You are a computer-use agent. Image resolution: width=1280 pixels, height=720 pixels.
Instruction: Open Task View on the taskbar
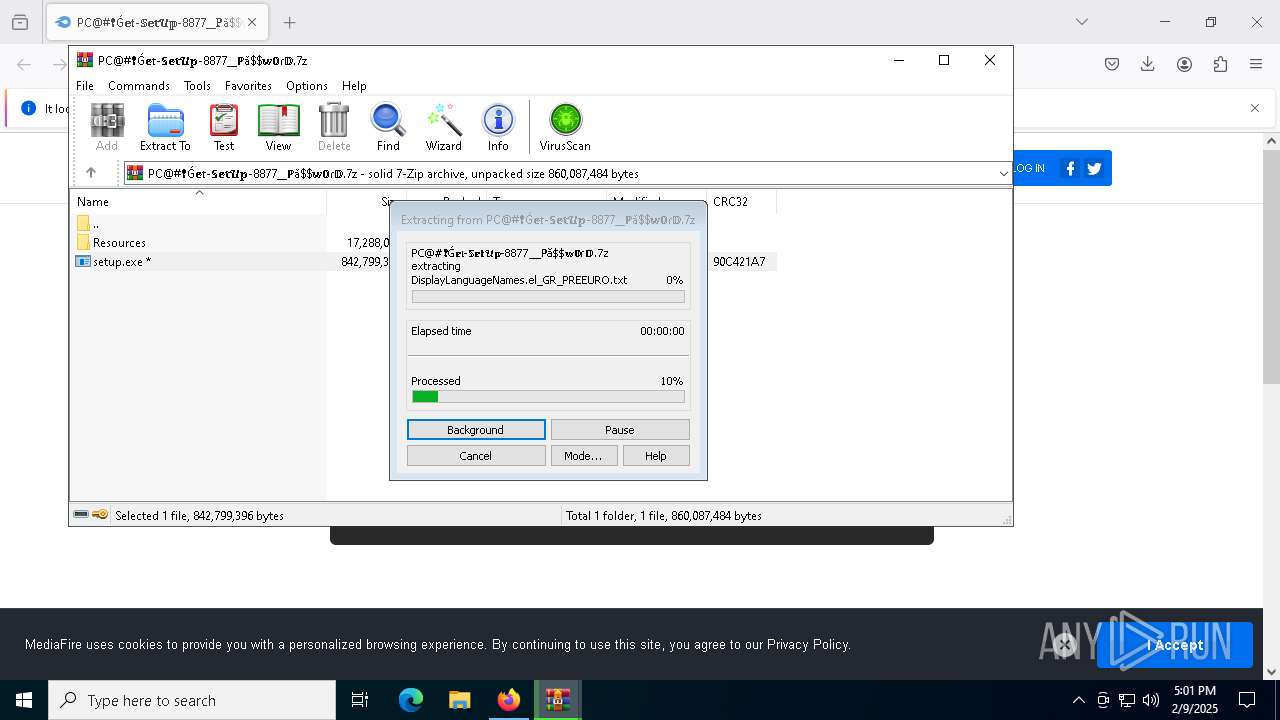[x=360, y=700]
